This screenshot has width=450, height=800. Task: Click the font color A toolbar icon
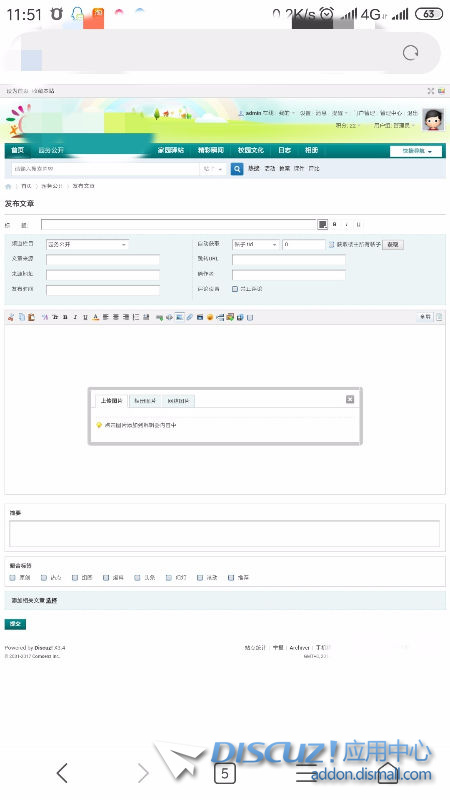click(95, 317)
